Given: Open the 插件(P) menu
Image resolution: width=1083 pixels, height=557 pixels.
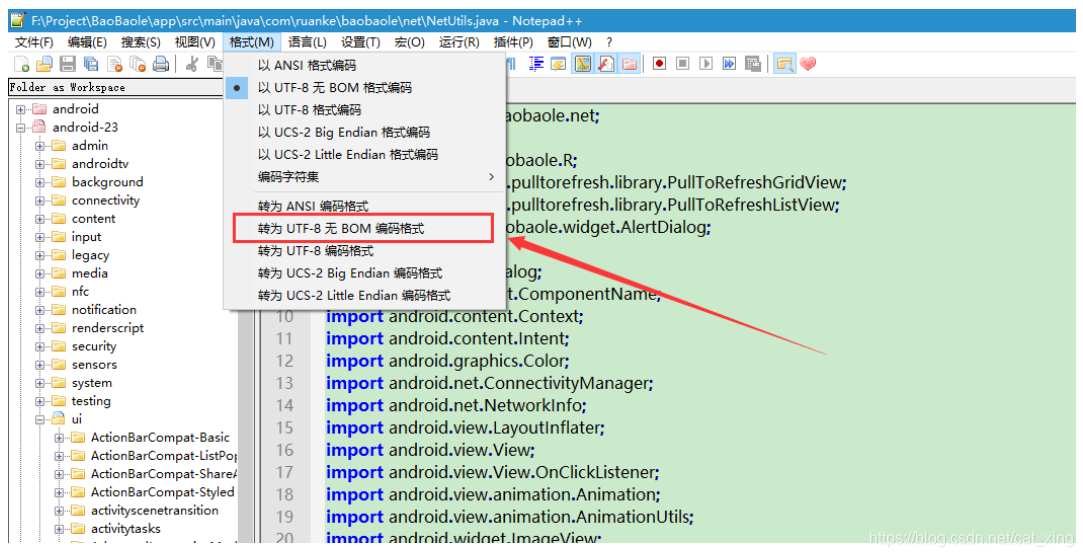Looking at the screenshot, I should point(513,42).
